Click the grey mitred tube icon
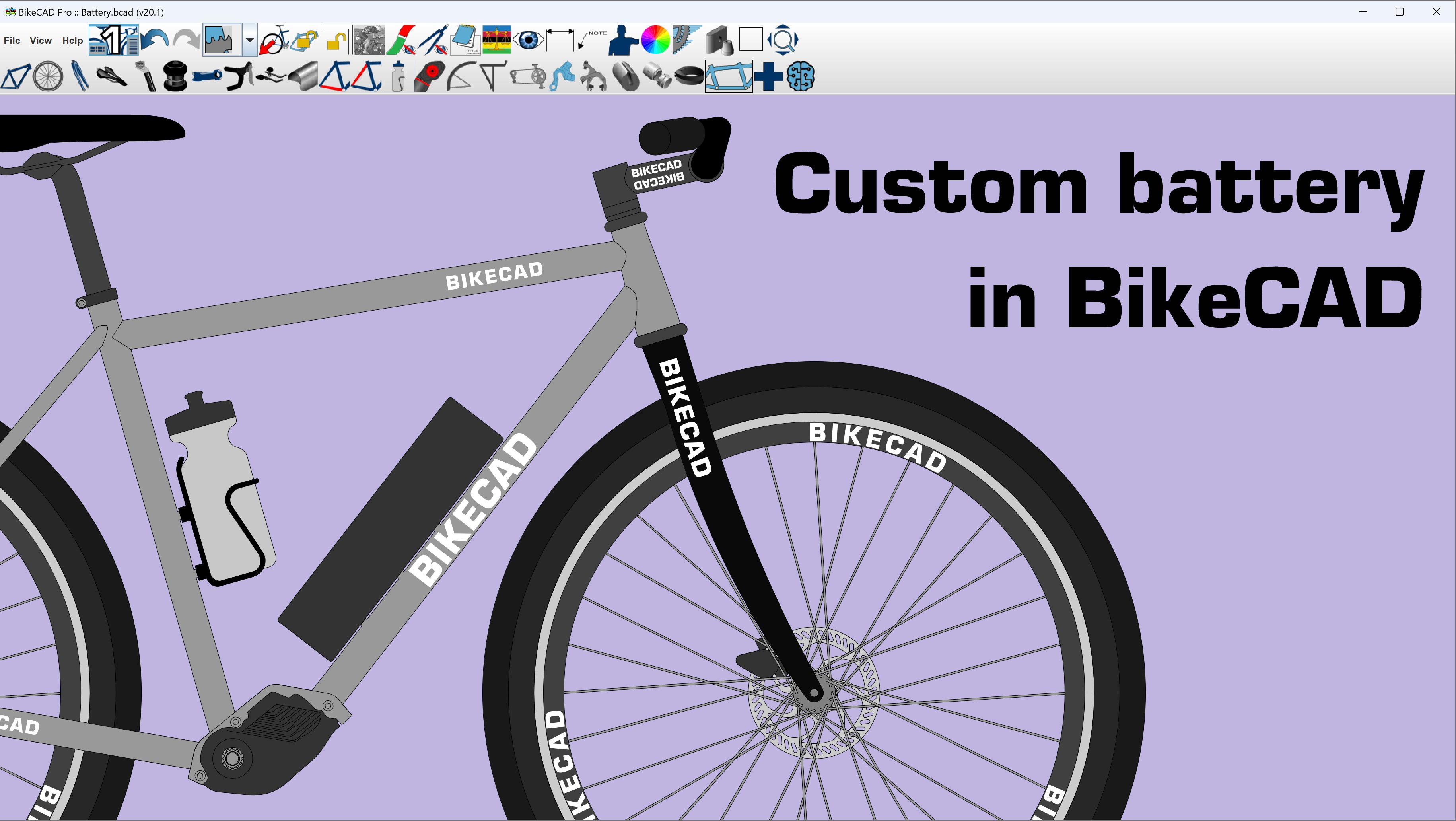 click(x=626, y=76)
